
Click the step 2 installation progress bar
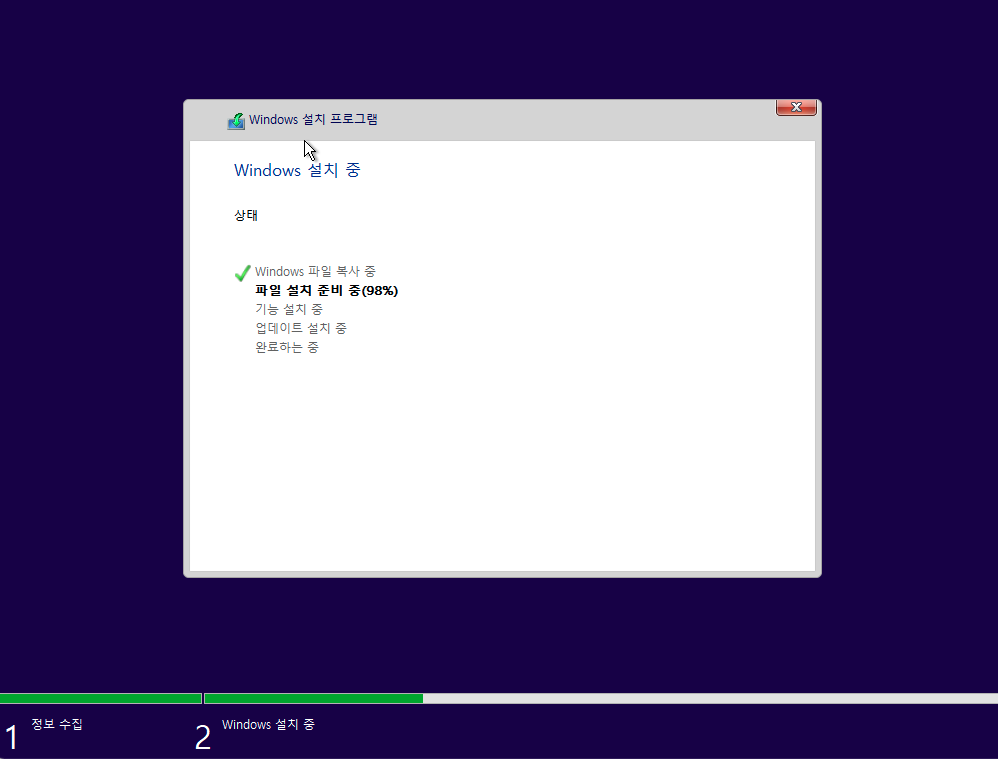pyautogui.click(x=601, y=699)
